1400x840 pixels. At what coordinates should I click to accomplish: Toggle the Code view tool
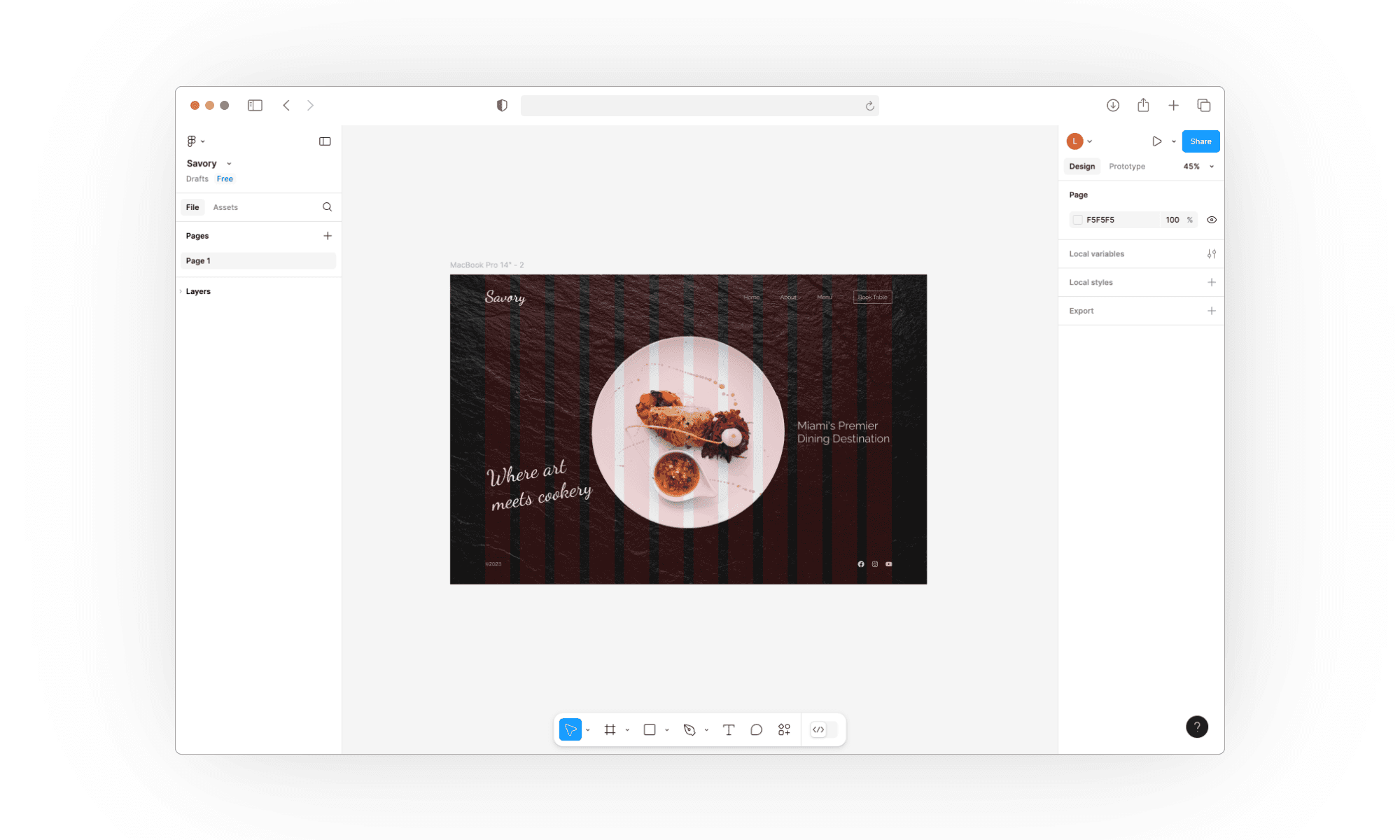[x=819, y=729]
